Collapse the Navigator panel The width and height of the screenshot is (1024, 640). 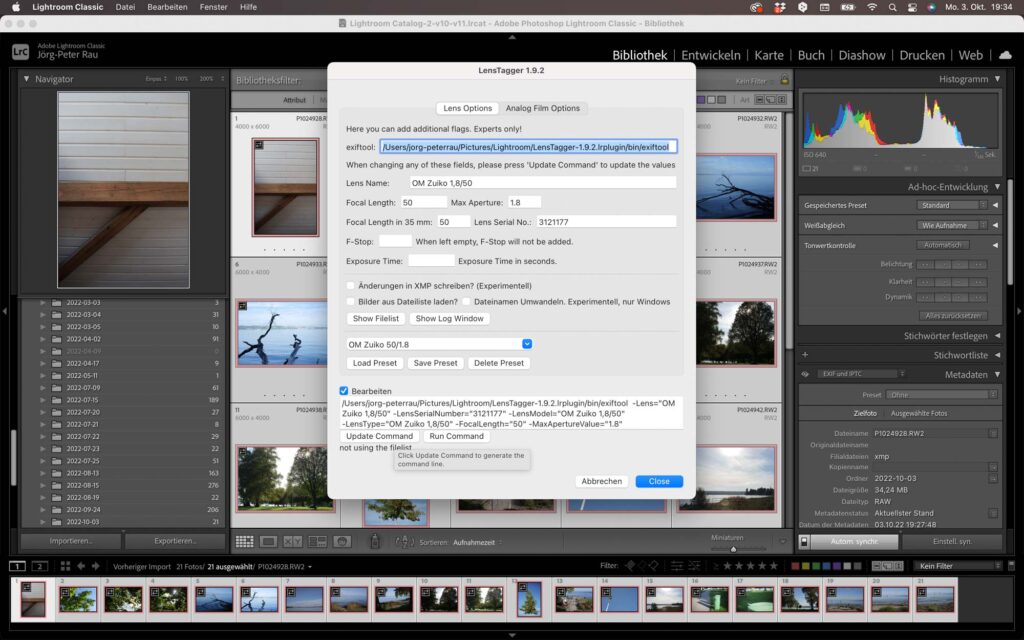(x=27, y=79)
